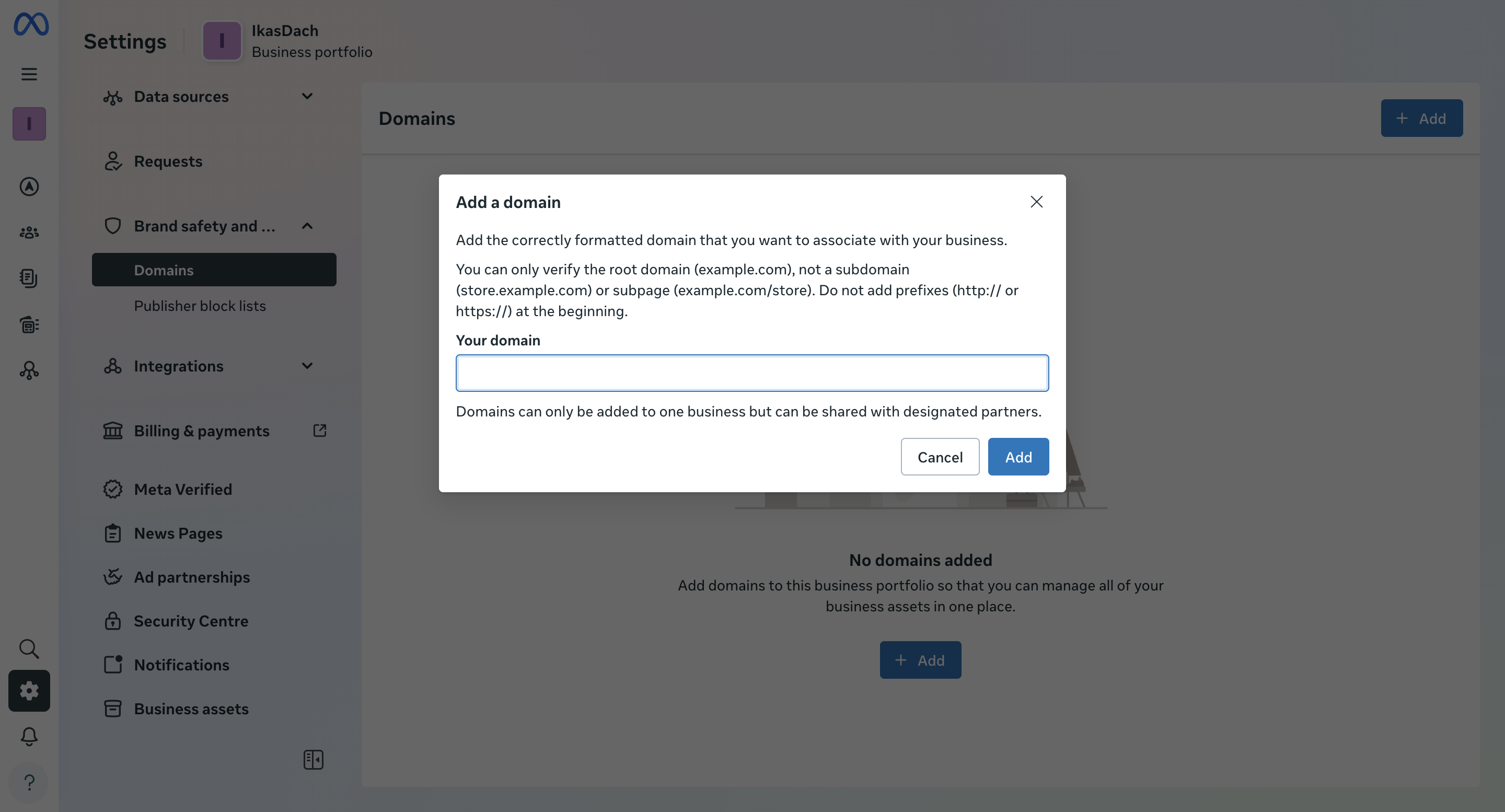Click the Meta logo icon
Screen dimensions: 1505x812
pyautogui.click(x=31, y=25)
